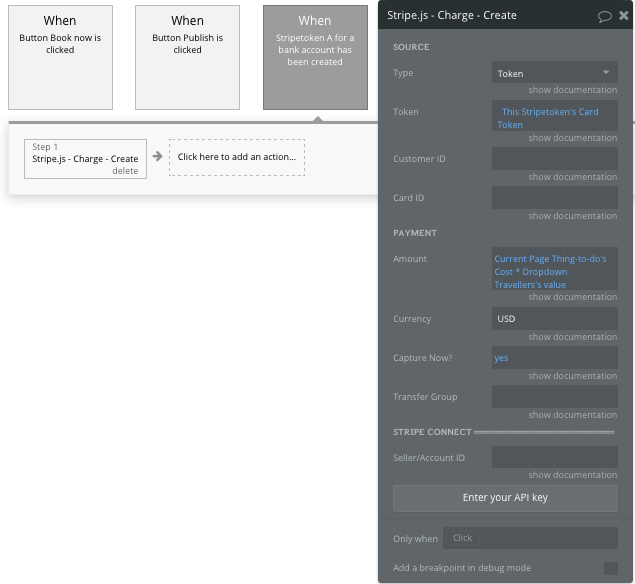
Task: Open the Type dropdown set to Token
Action: pyautogui.click(x=554, y=73)
